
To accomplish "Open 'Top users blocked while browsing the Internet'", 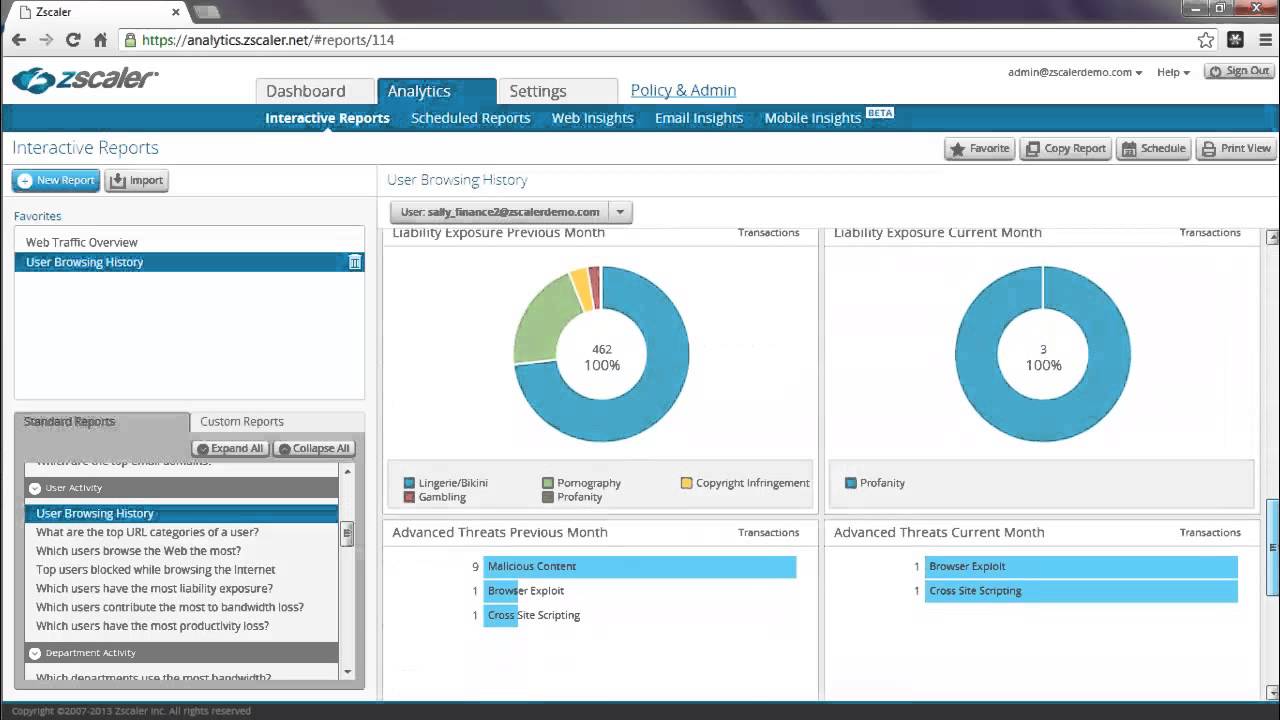I will coord(155,570).
